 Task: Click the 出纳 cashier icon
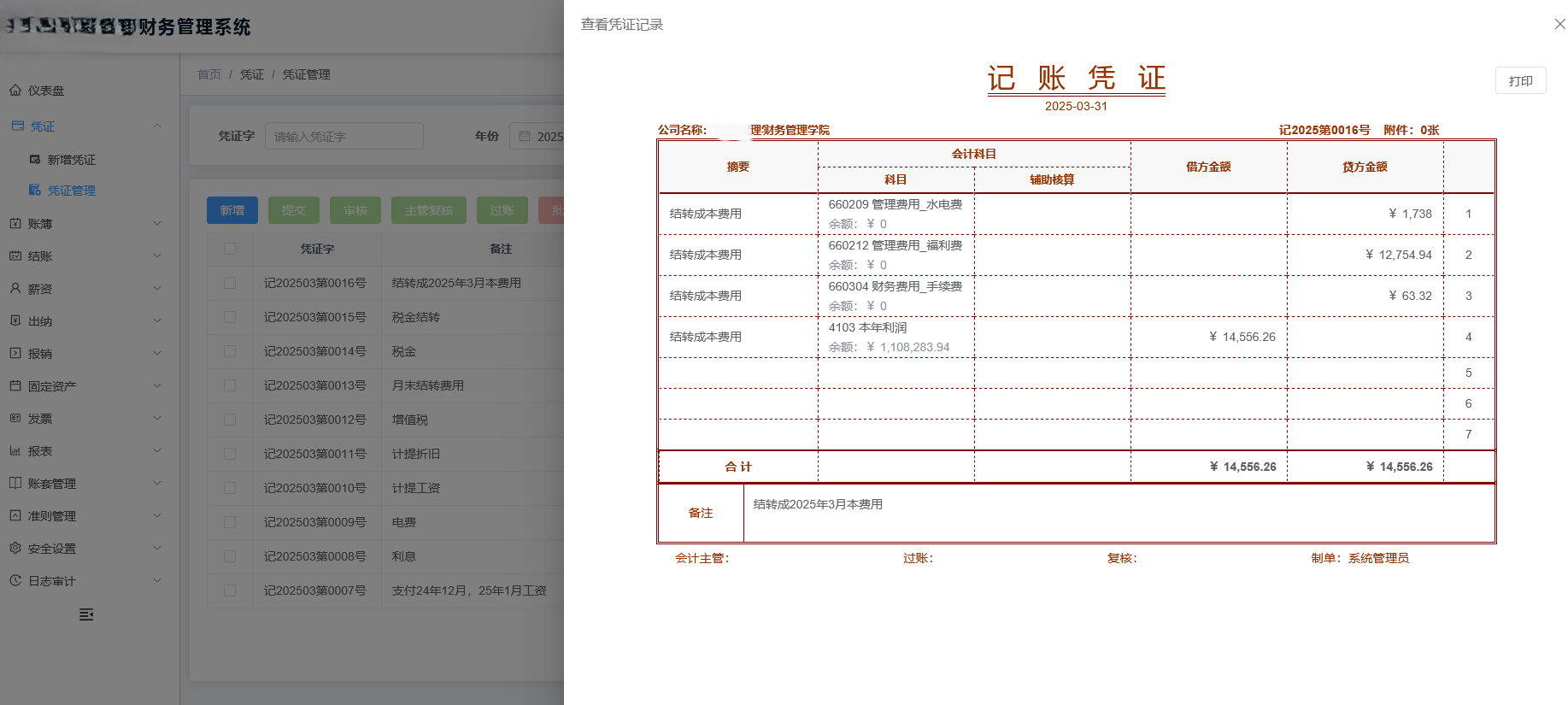click(x=15, y=320)
